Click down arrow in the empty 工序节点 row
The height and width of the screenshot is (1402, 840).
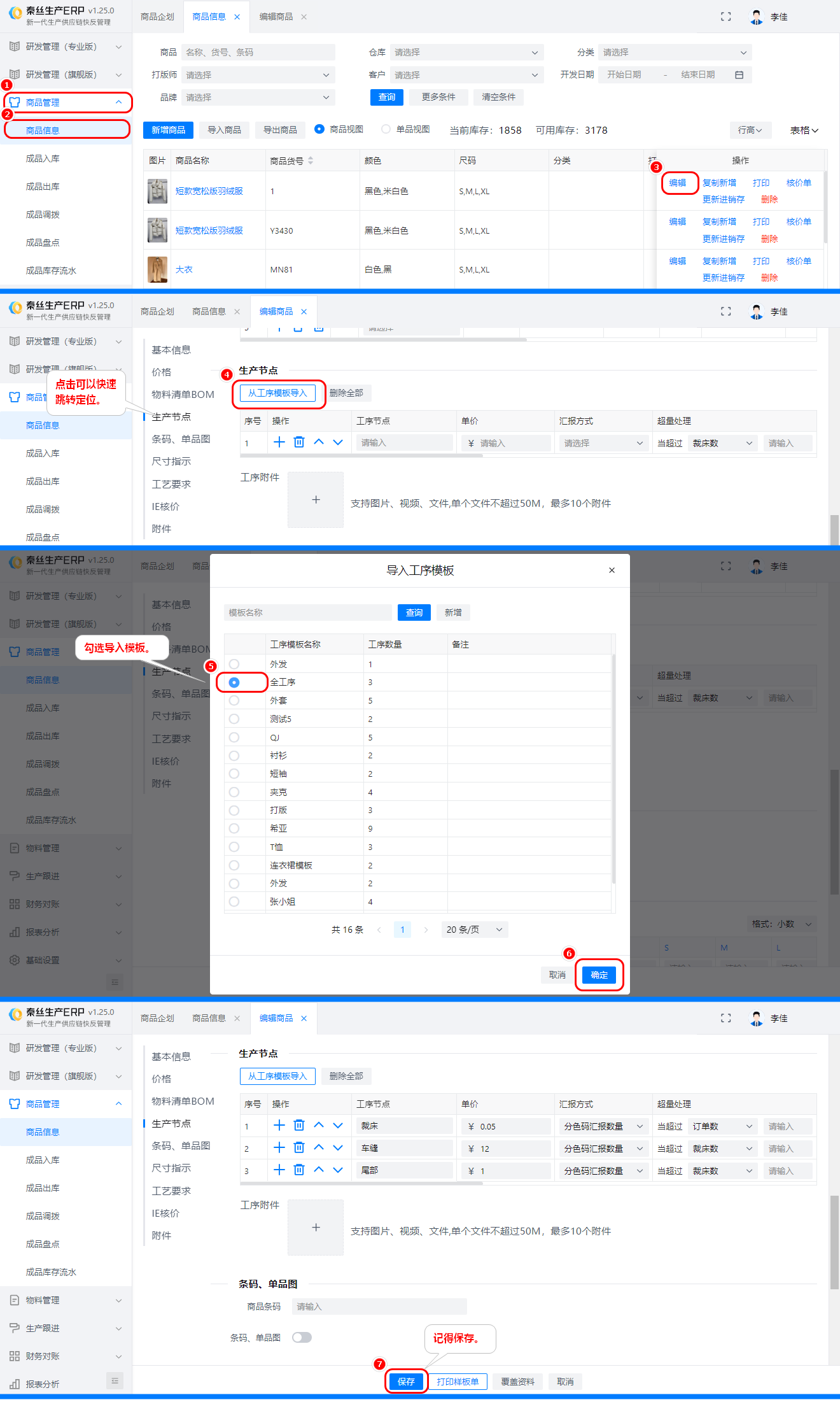click(x=338, y=443)
